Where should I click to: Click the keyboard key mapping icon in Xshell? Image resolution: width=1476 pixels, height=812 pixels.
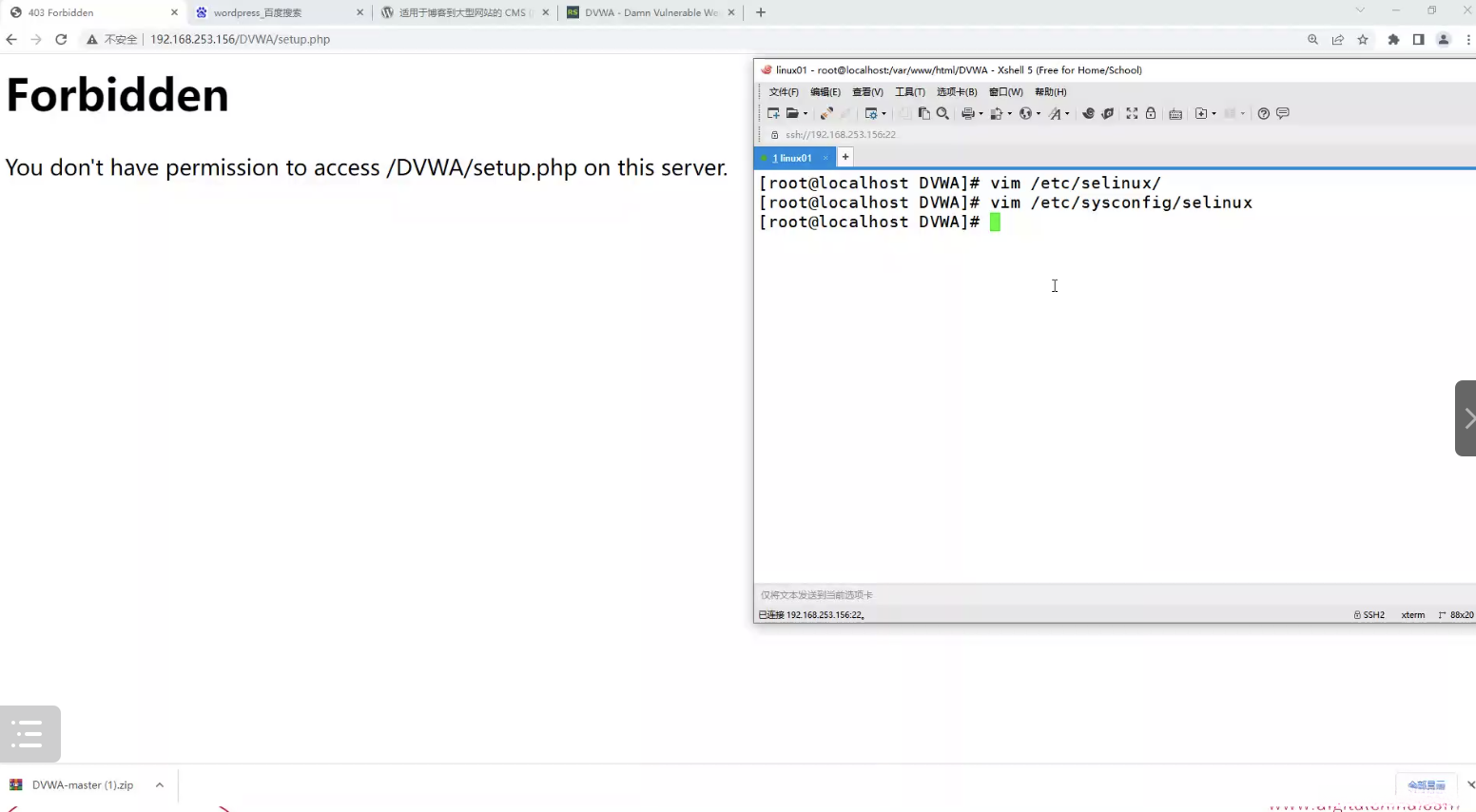pyautogui.click(x=1175, y=113)
